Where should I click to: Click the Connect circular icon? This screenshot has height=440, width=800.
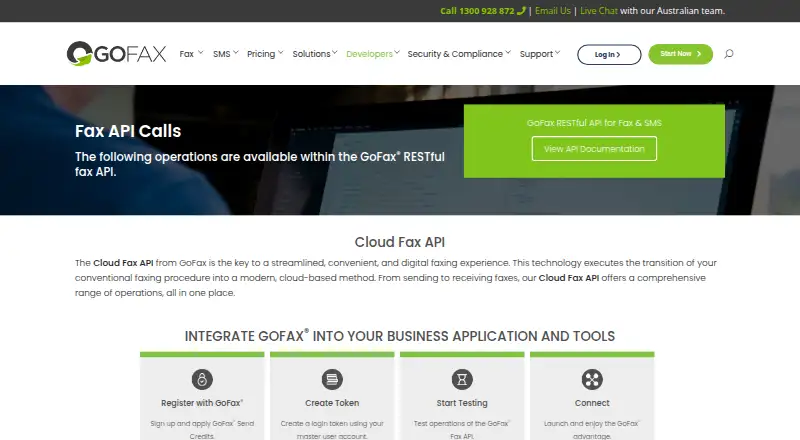point(592,379)
